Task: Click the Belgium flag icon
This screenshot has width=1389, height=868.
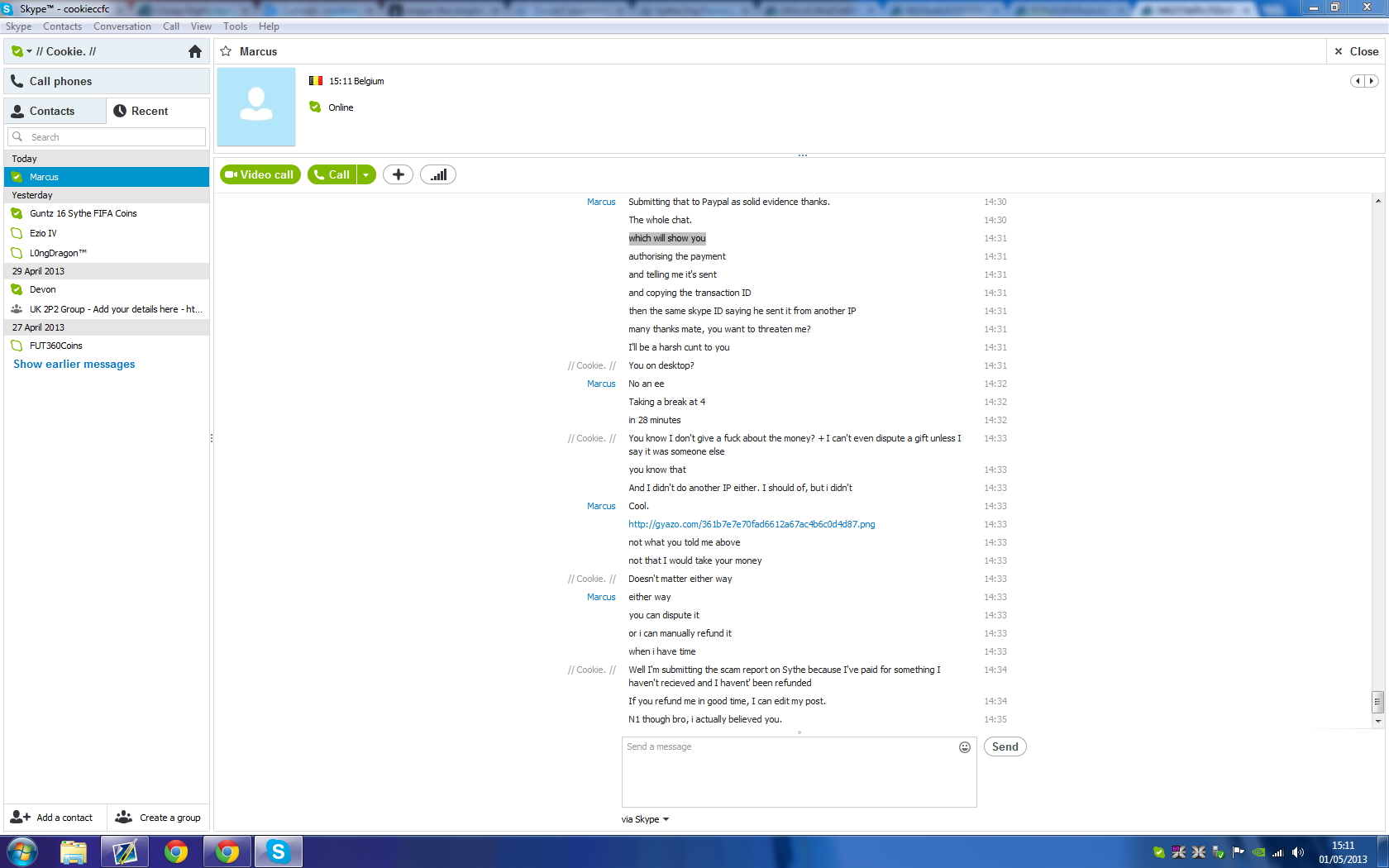Action: pos(316,81)
